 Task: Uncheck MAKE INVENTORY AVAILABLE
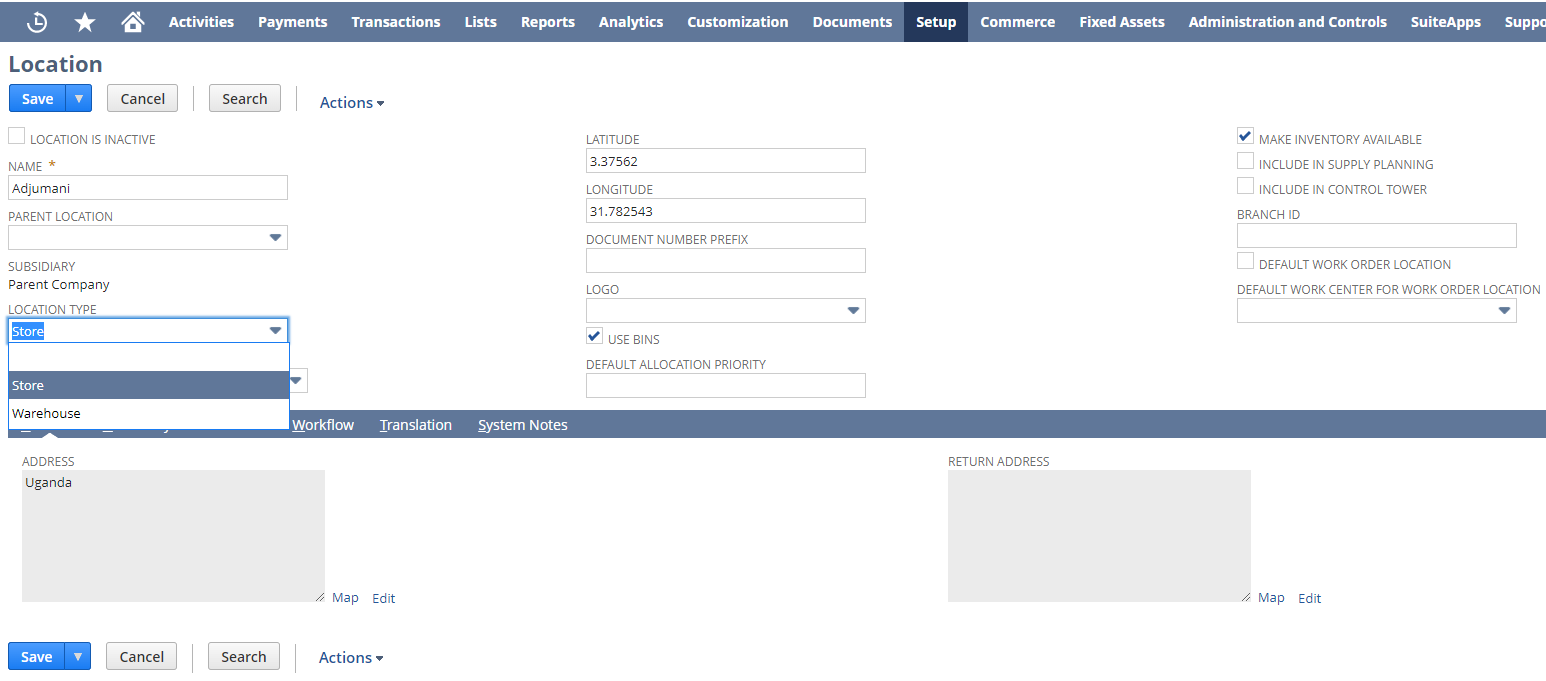(1245, 136)
